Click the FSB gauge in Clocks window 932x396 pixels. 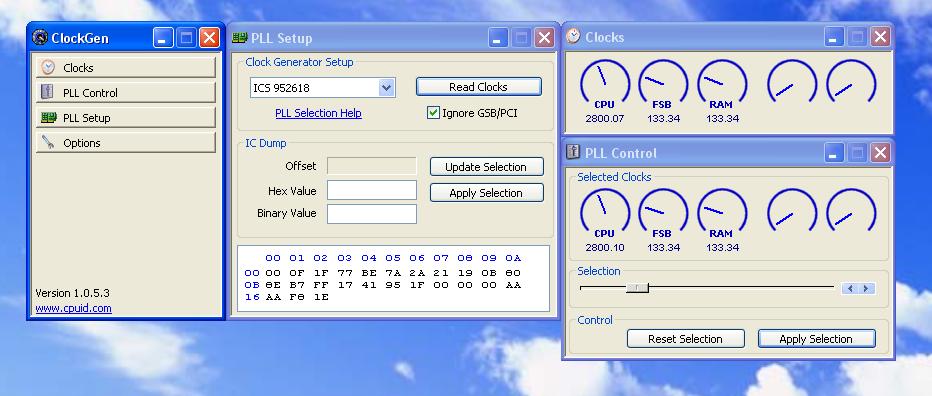point(663,84)
